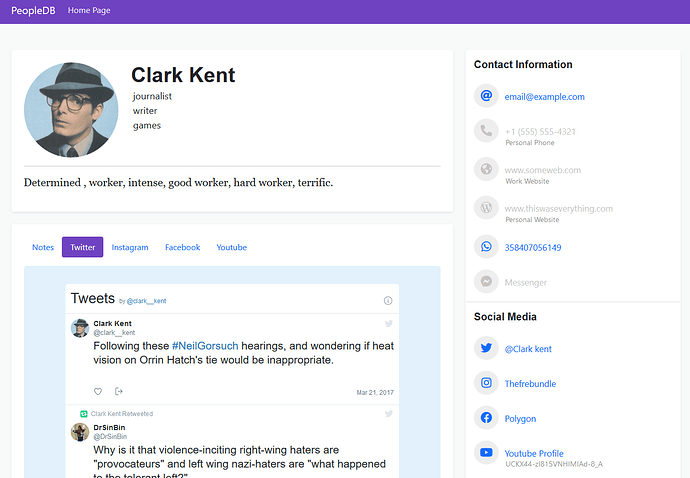Image resolution: width=690 pixels, height=478 pixels.
Task: Click DrSinBin's tweet avatar
Action: coord(80,432)
